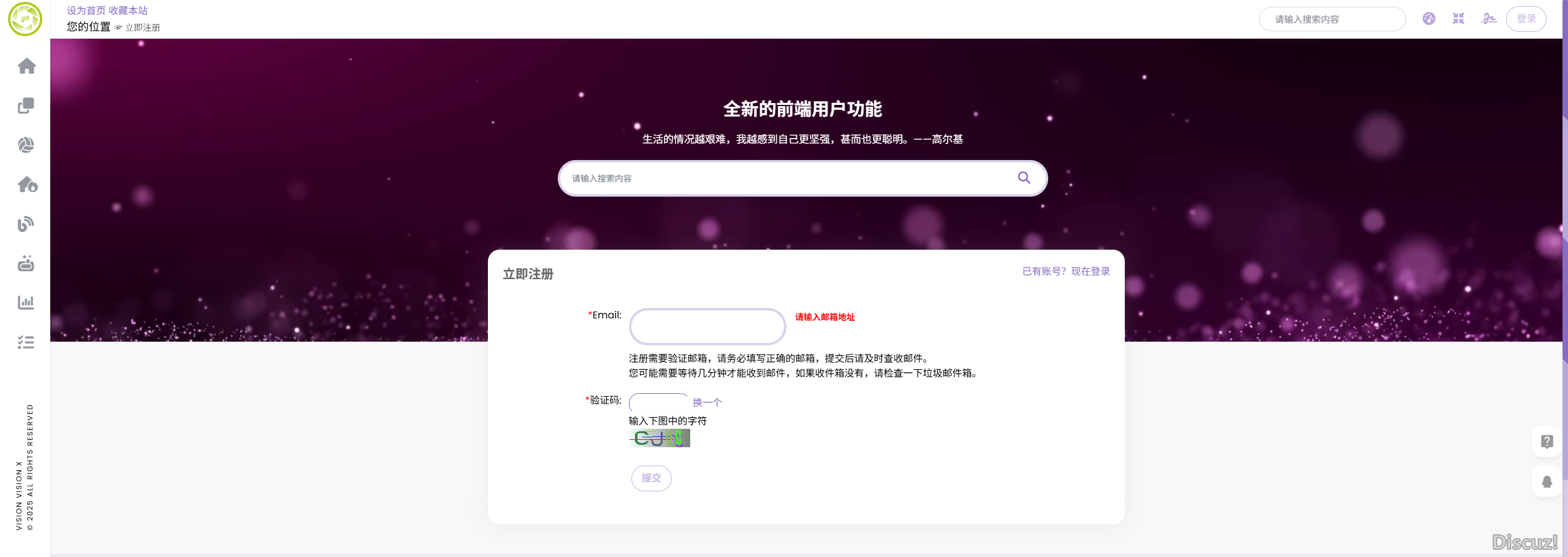
Task: Click the 设为首页 link
Action: tap(86, 10)
